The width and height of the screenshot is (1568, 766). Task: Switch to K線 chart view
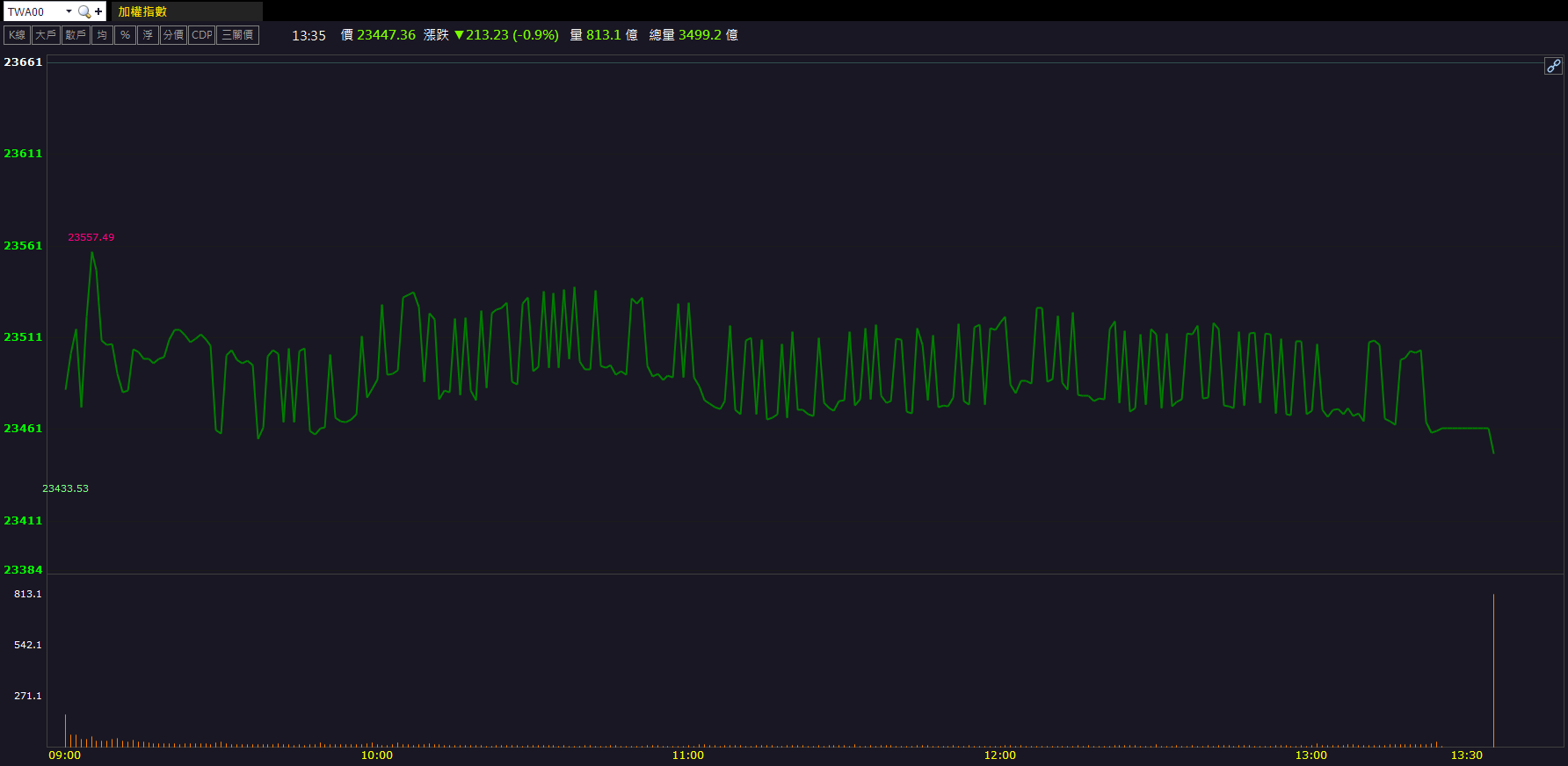click(x=18, y=35)
